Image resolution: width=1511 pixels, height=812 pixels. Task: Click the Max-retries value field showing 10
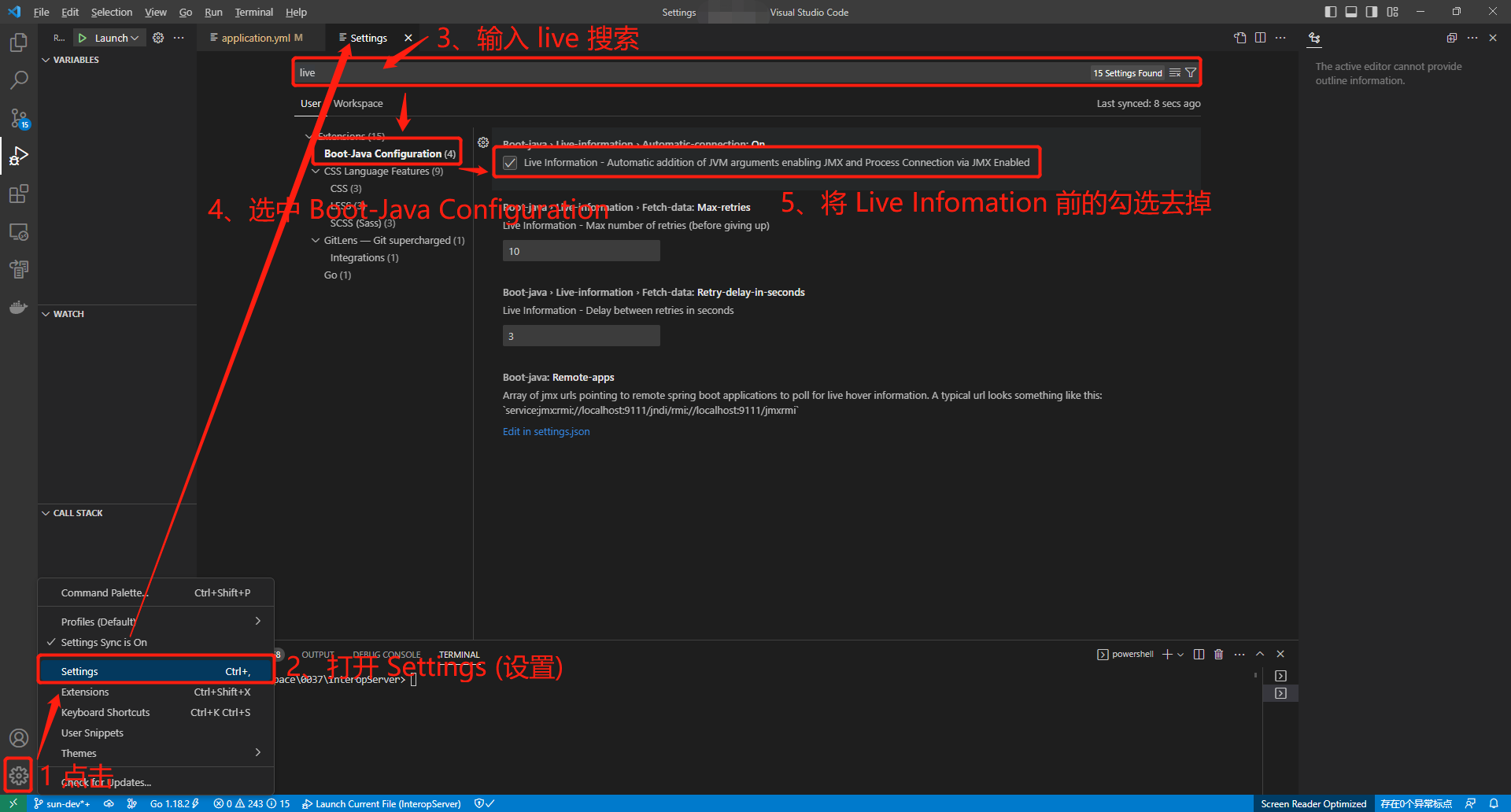click(582, 251)
